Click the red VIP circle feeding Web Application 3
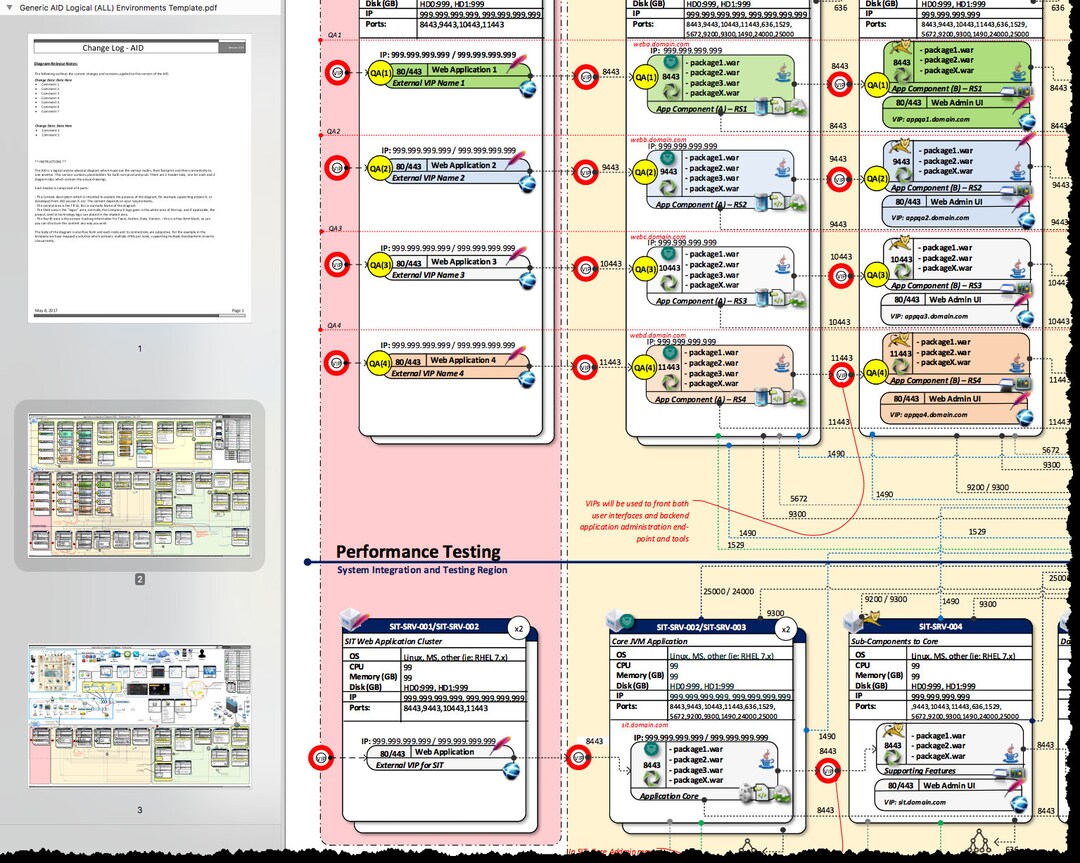Viewport: 1080px width, 863px height. [337, 264]
